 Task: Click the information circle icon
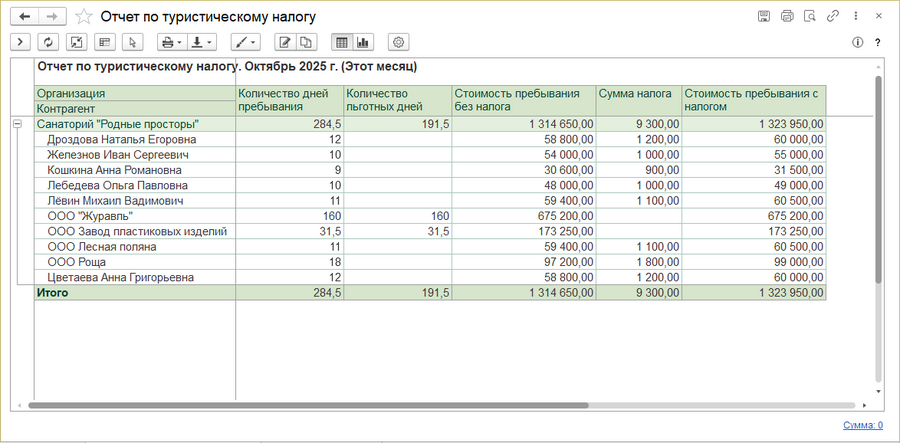pos(857,42)
